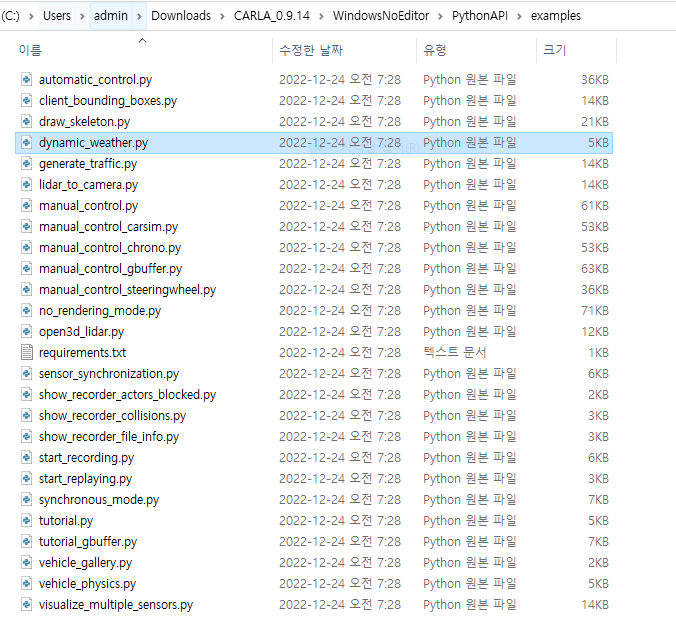Click the 61KB size of manual_control.py
Image resolution: width=676 pixels, height=630 pixels.
(x=595, y=206)
